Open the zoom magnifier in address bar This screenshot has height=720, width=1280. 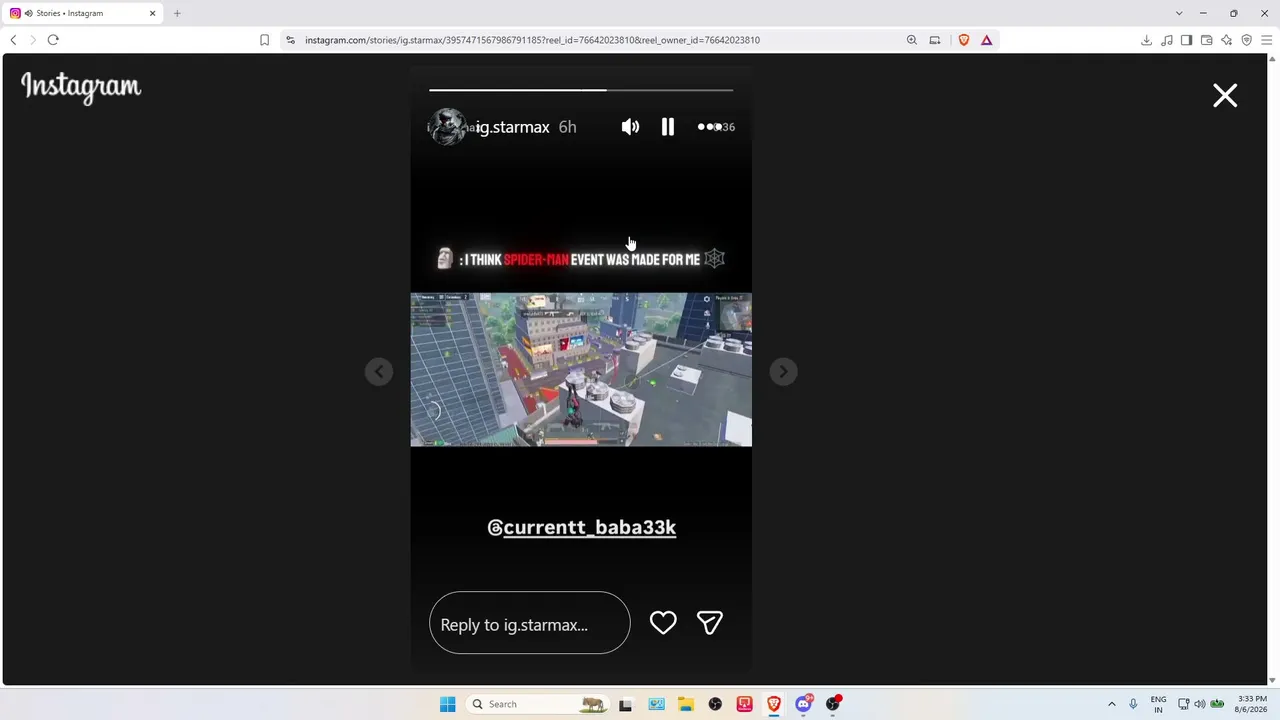(912, 40)
